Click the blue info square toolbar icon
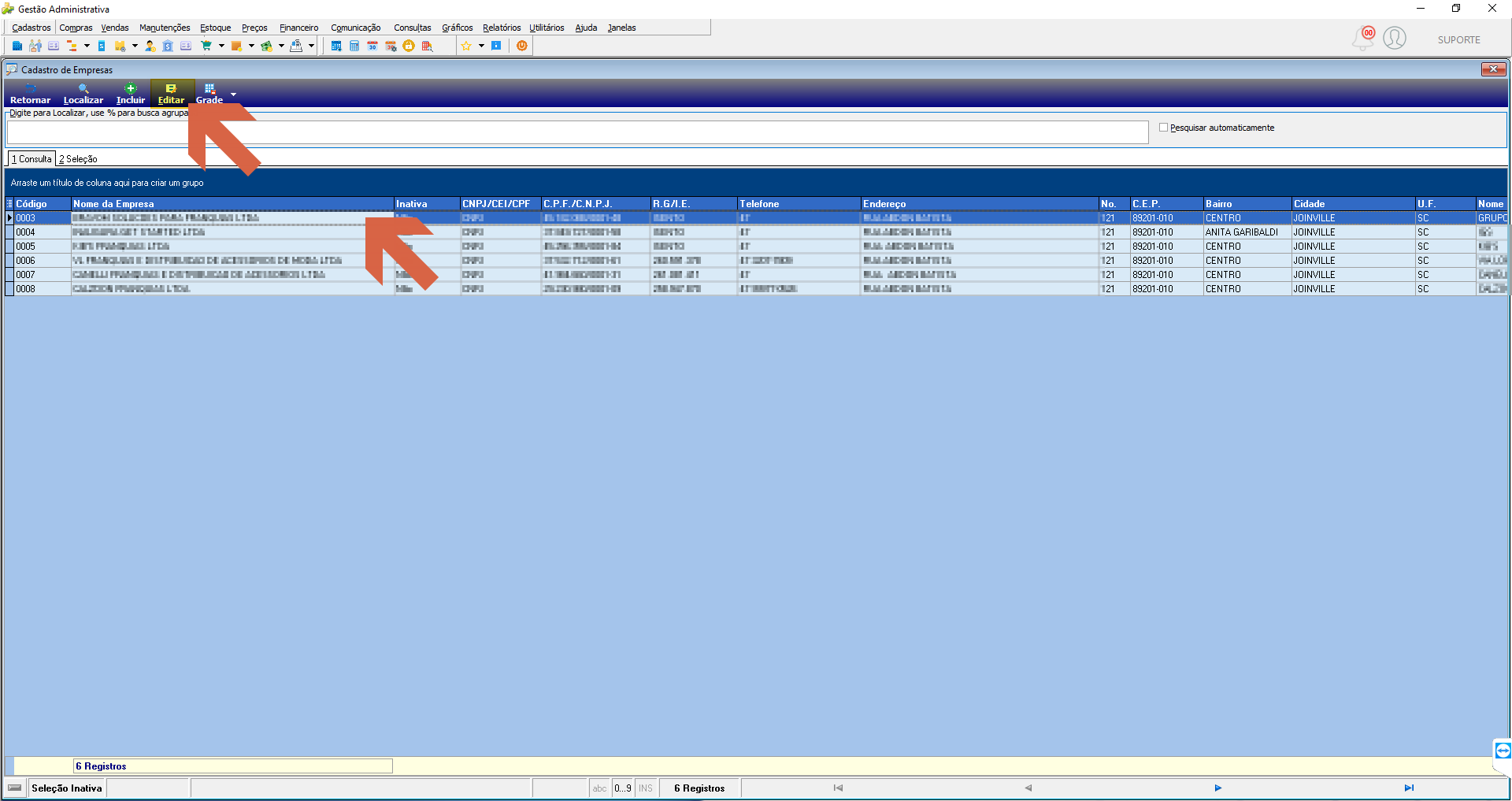The height and width of the screenshot is (801, 1512). [496, 46]
